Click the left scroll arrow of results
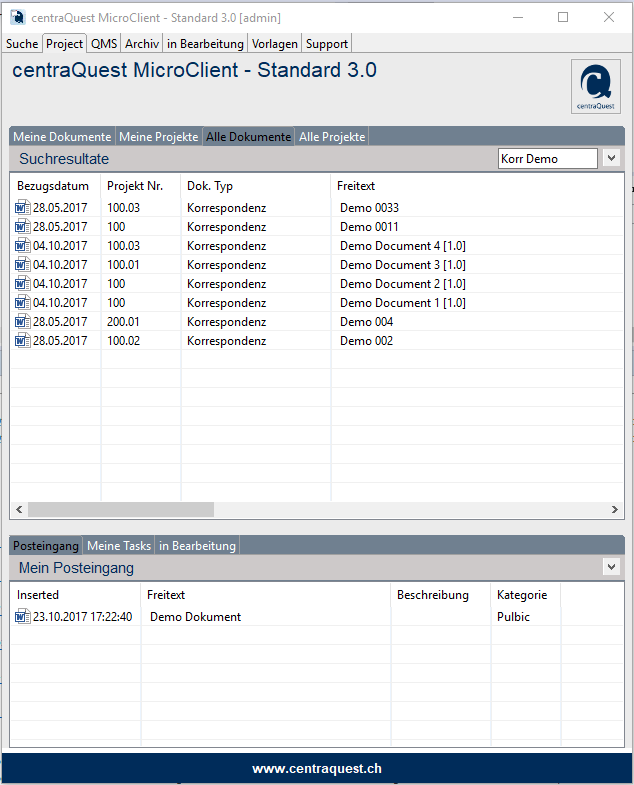This screenshot has height=785, width=634. (19, 510)
